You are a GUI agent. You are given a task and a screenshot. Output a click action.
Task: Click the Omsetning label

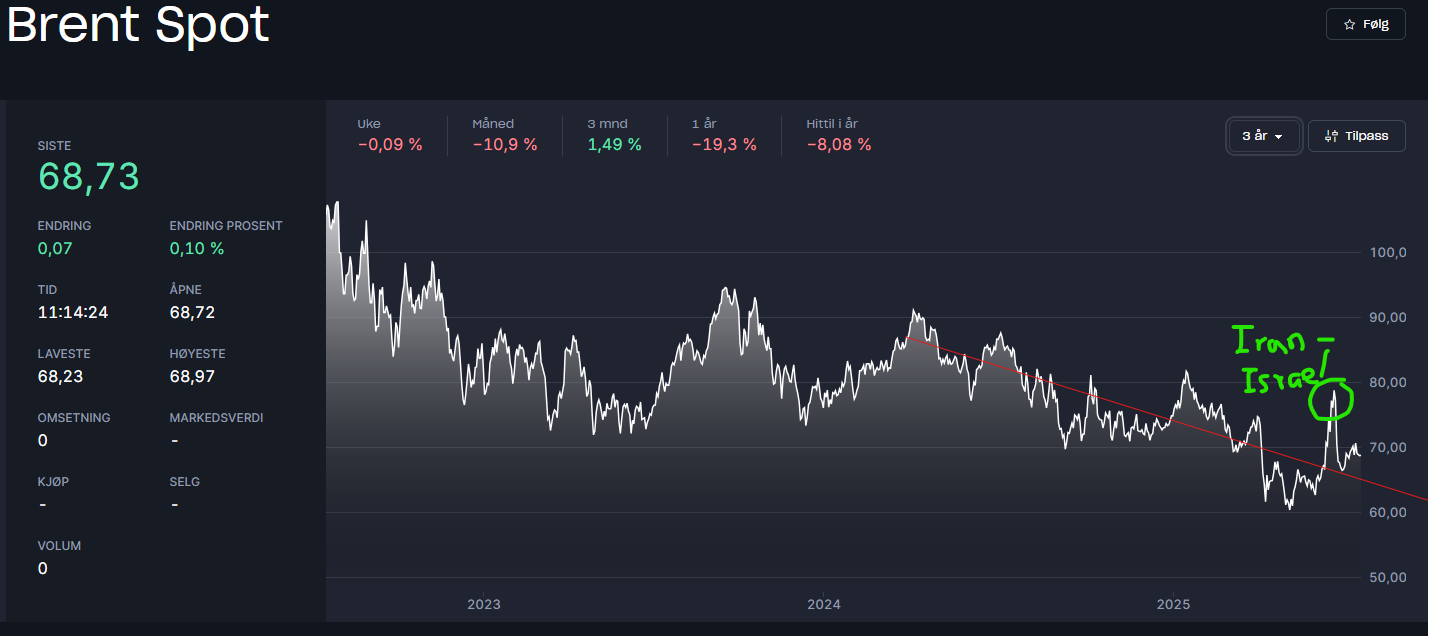coord(74,418)
